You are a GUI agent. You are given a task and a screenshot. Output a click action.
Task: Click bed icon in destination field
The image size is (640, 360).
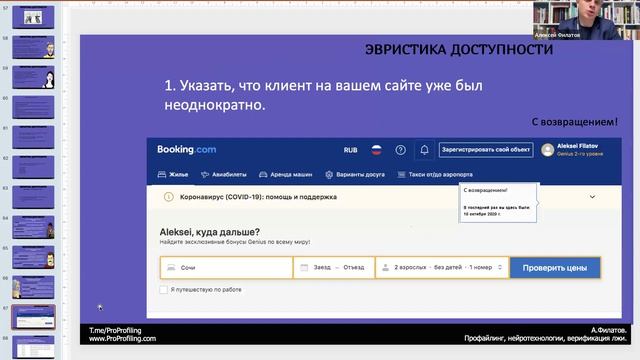171,268
